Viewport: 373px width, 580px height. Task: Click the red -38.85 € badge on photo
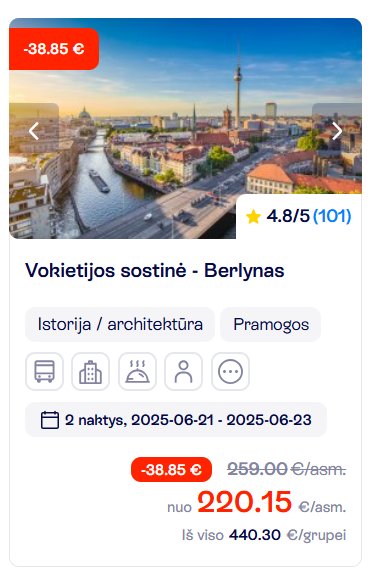pos(54,49)
